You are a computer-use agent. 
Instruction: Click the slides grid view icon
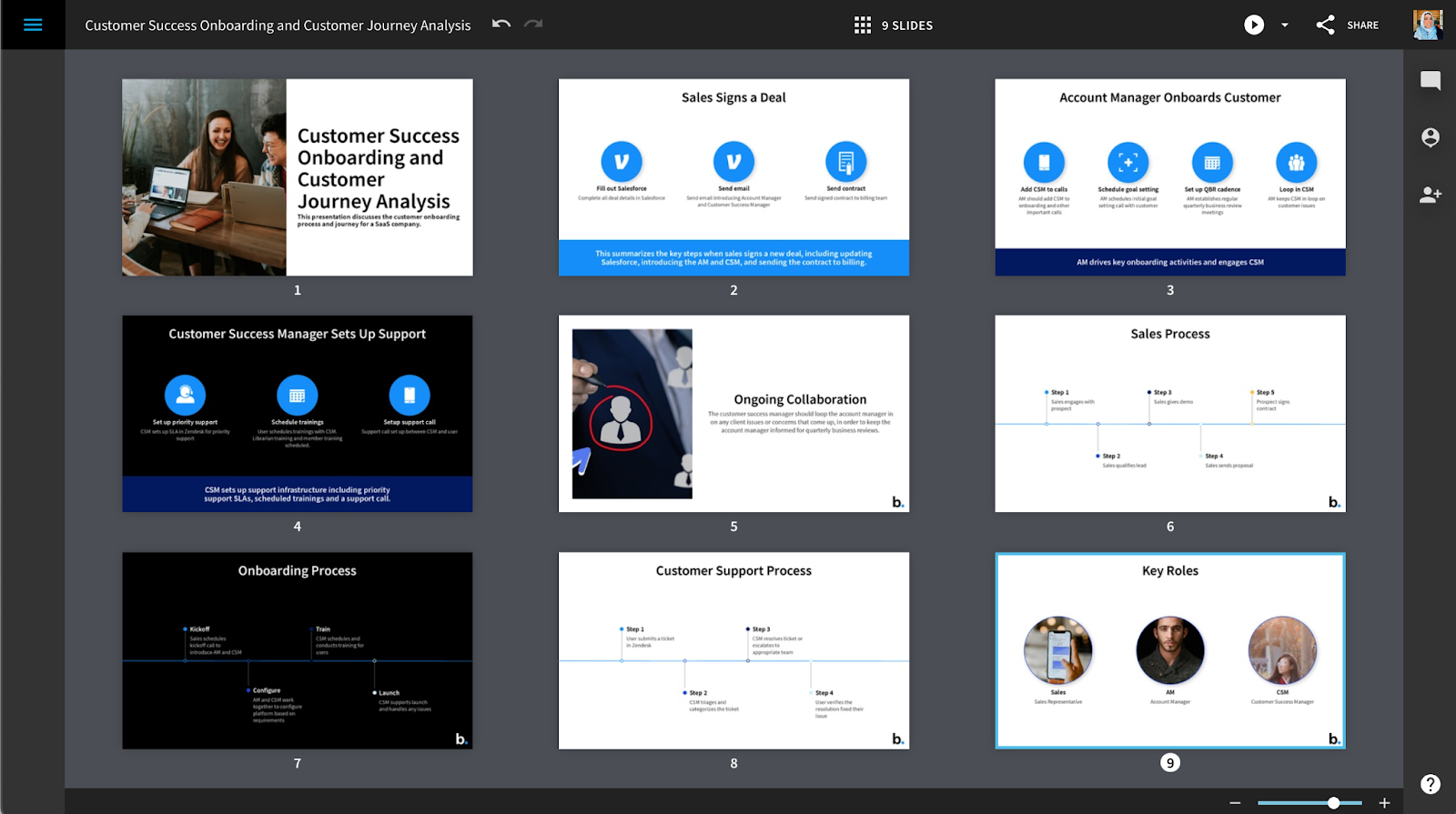pyautogui.click(x=863, y=25)
